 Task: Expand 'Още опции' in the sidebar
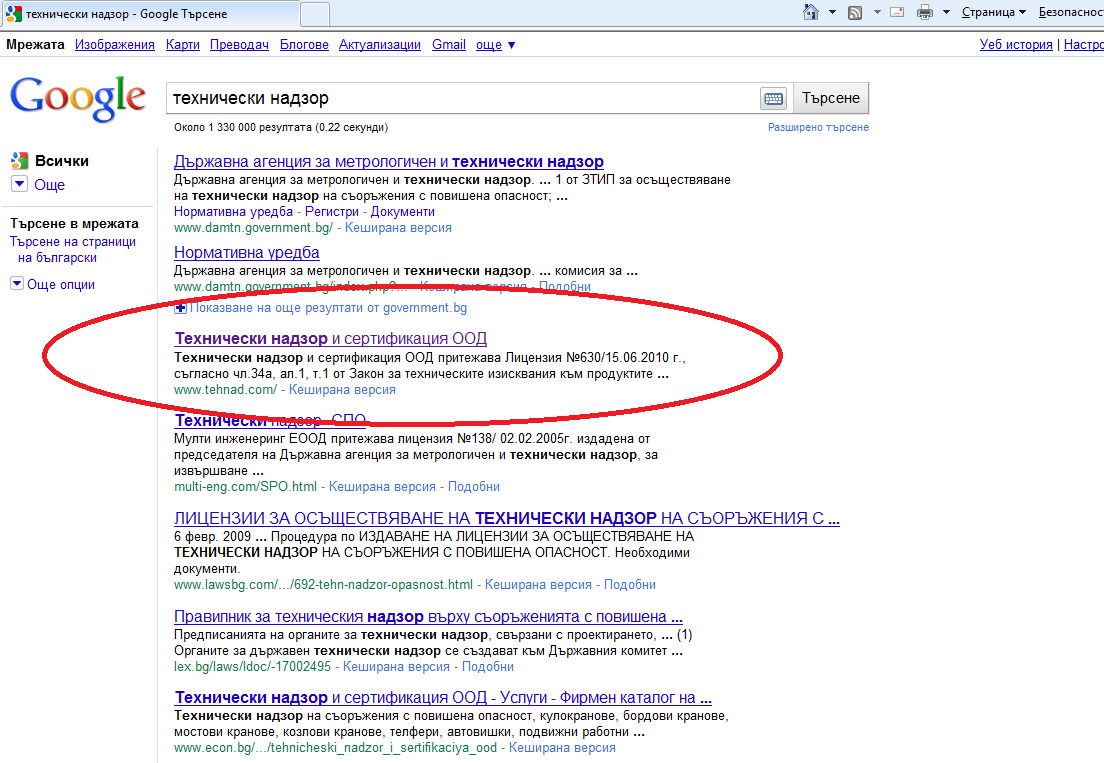coord(53,284)
